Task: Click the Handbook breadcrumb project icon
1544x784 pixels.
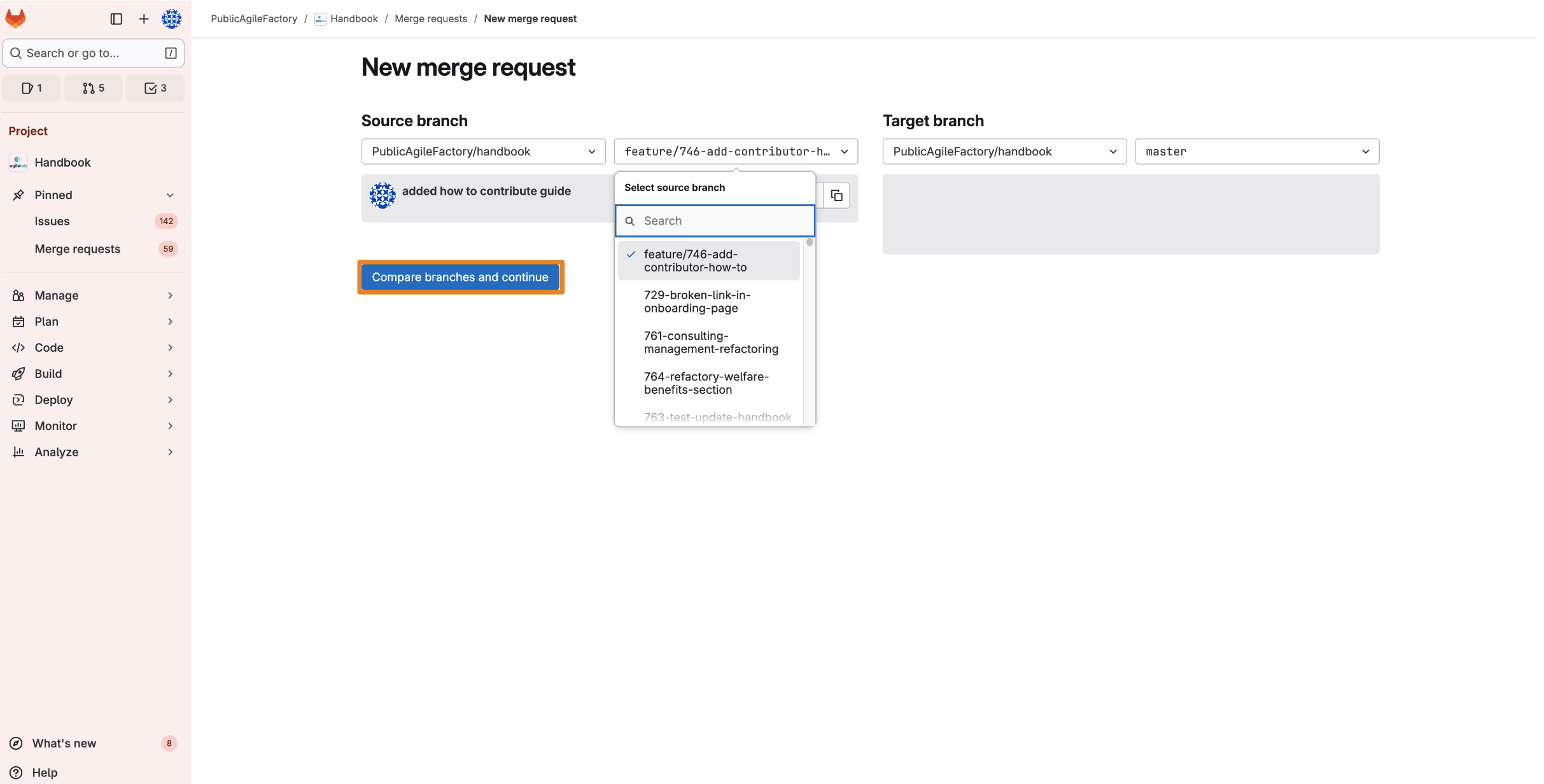Action: pyautogui.click(x=320, y=19)
